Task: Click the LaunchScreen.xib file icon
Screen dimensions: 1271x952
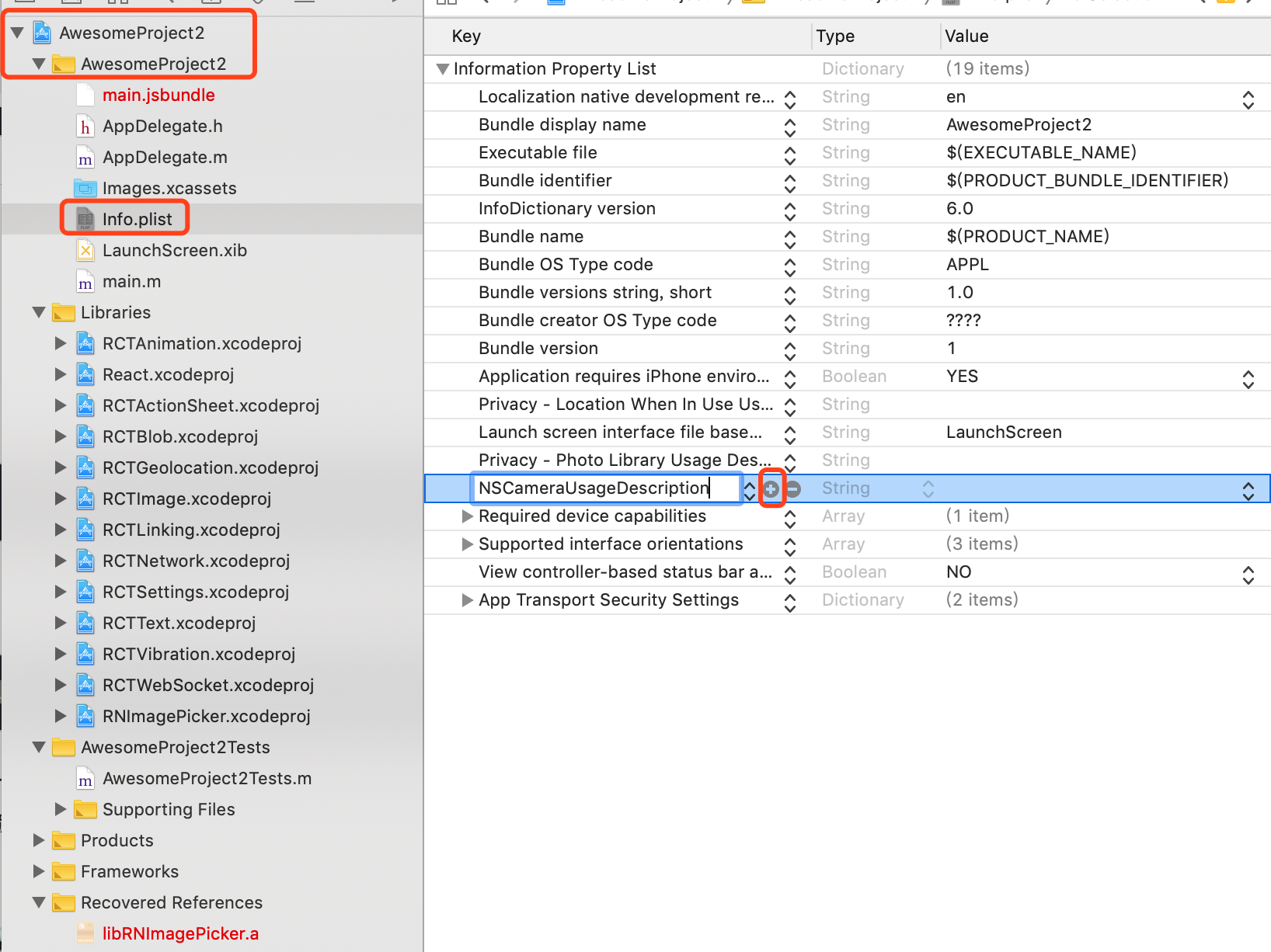Action: pos(85,250)
